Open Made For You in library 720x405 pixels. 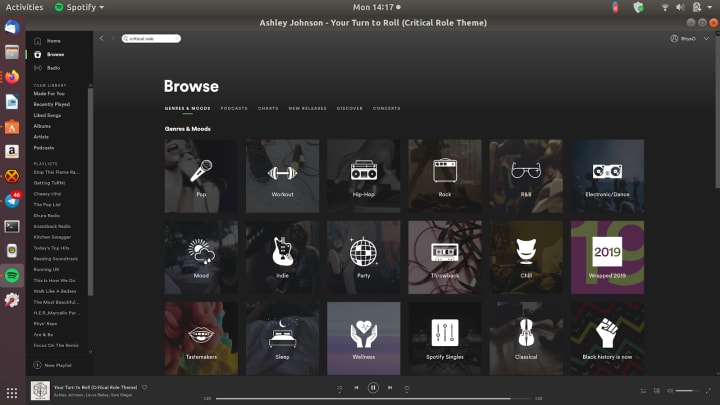(49, 94)
